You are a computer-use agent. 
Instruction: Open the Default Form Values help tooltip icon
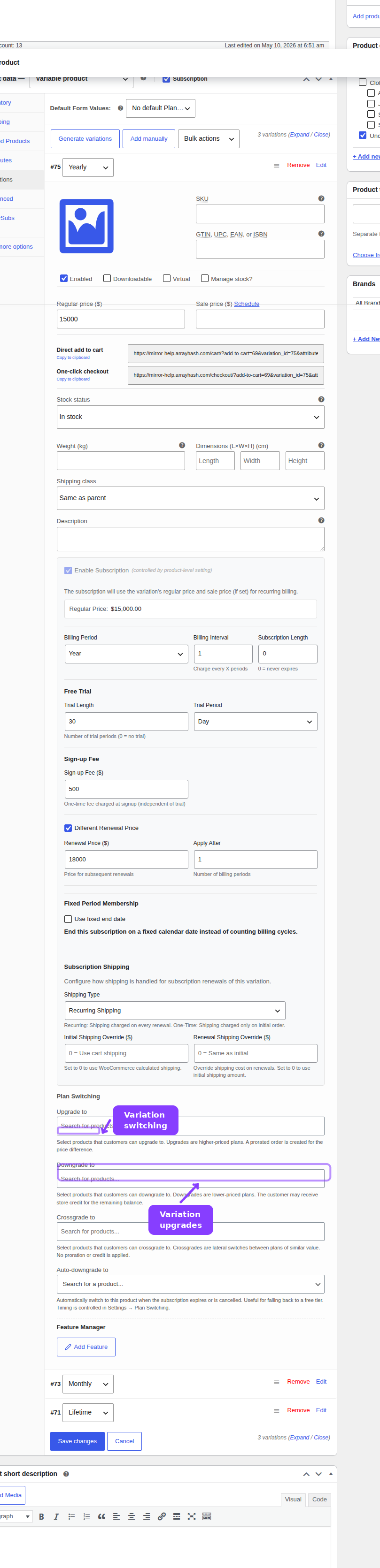(121, 108)
